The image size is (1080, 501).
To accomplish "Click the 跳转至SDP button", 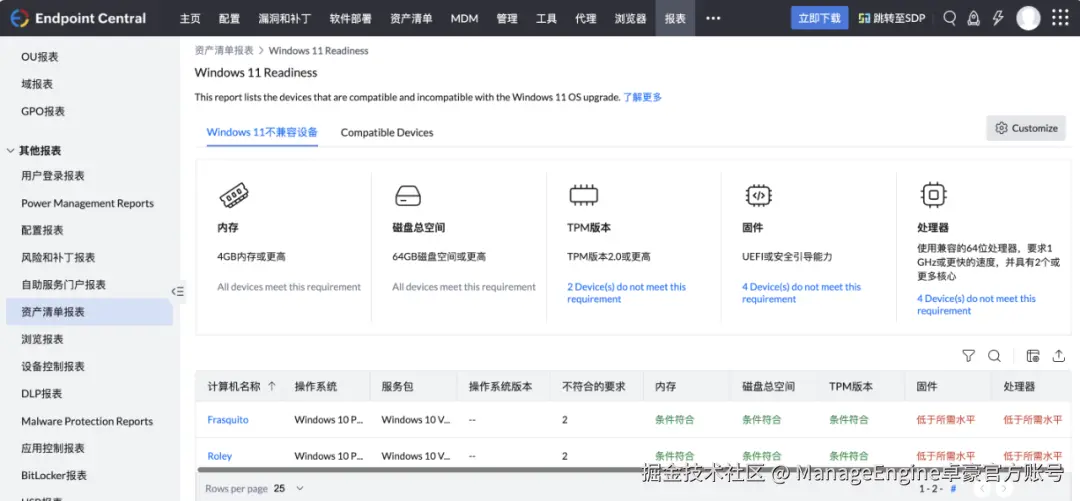I will click(892, 18).
